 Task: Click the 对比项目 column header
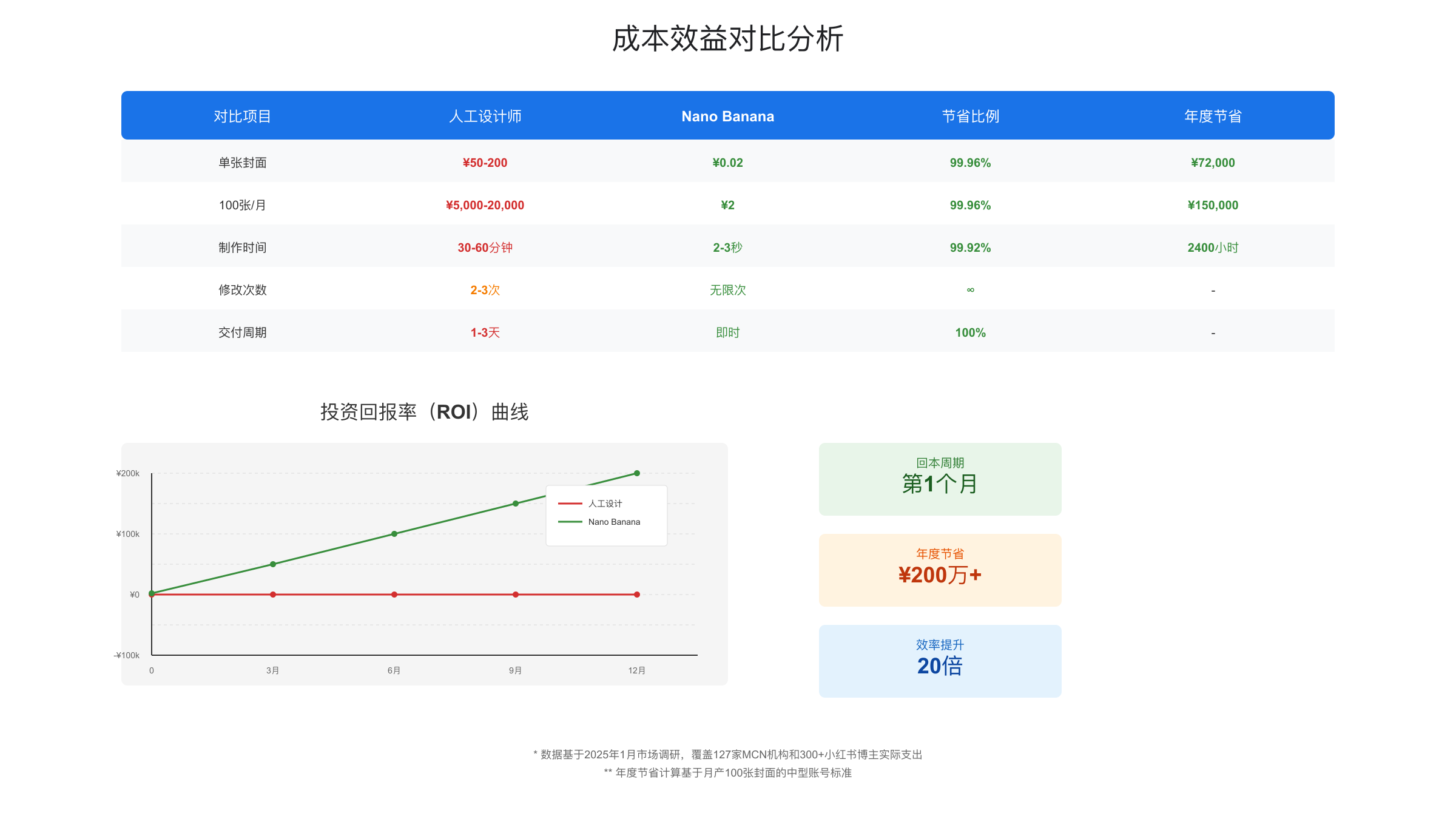pos(242,116)
